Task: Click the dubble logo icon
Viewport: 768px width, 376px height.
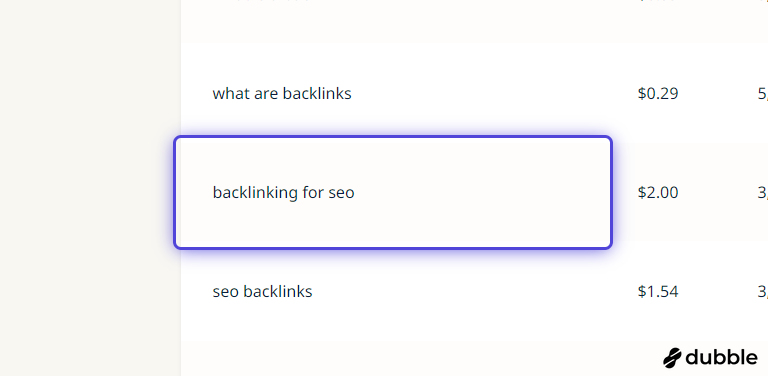Action: click(x=672, y=358)
